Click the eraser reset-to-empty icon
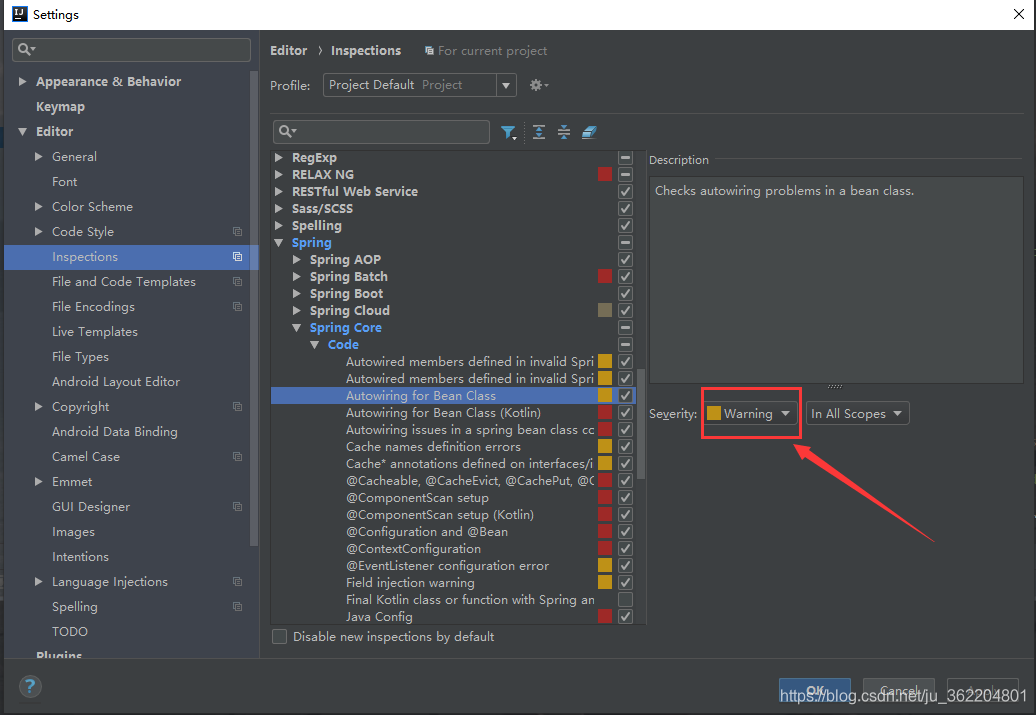 (x=589, y=132)
